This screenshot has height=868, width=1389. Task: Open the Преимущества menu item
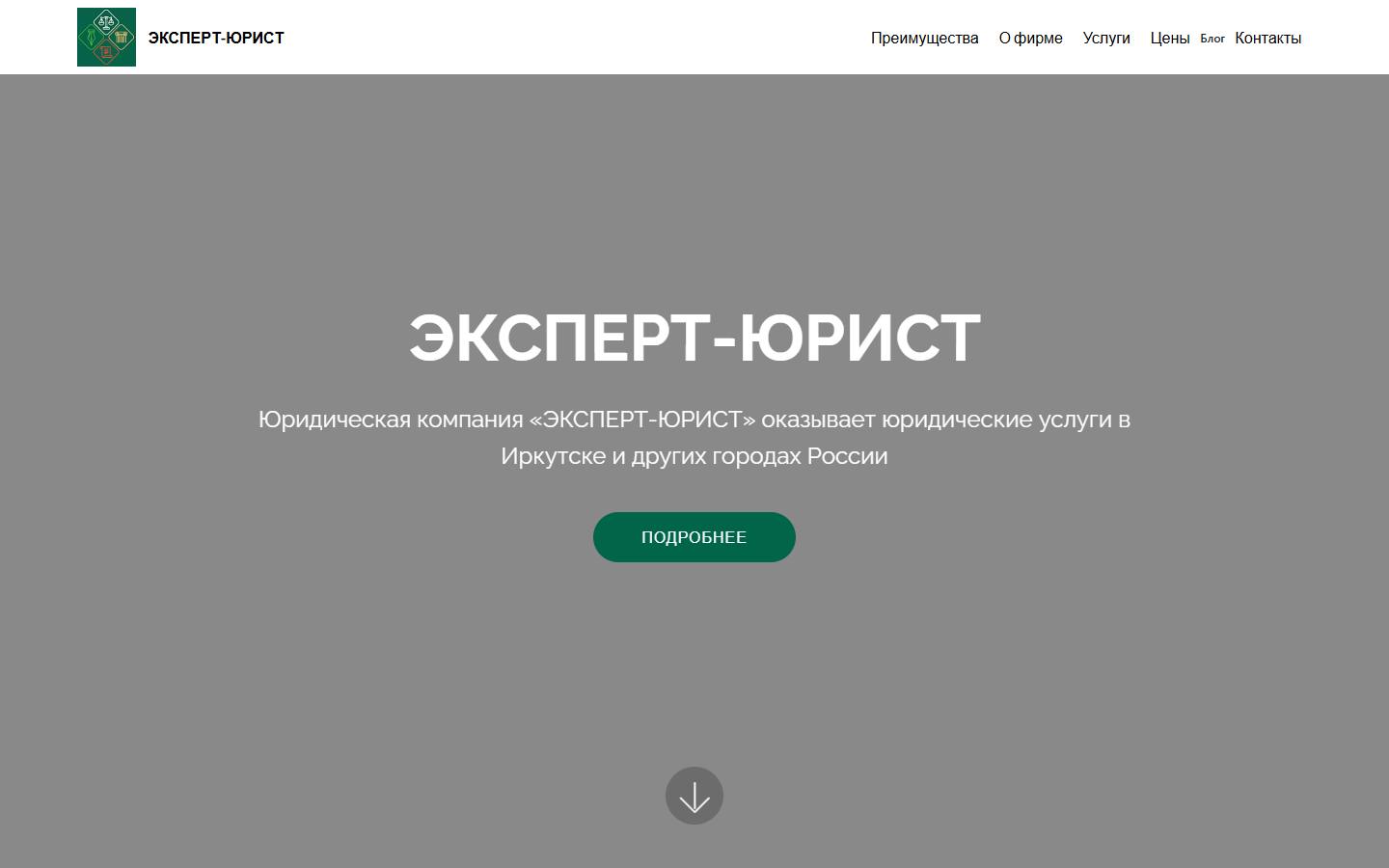click(x=924, y=39)
